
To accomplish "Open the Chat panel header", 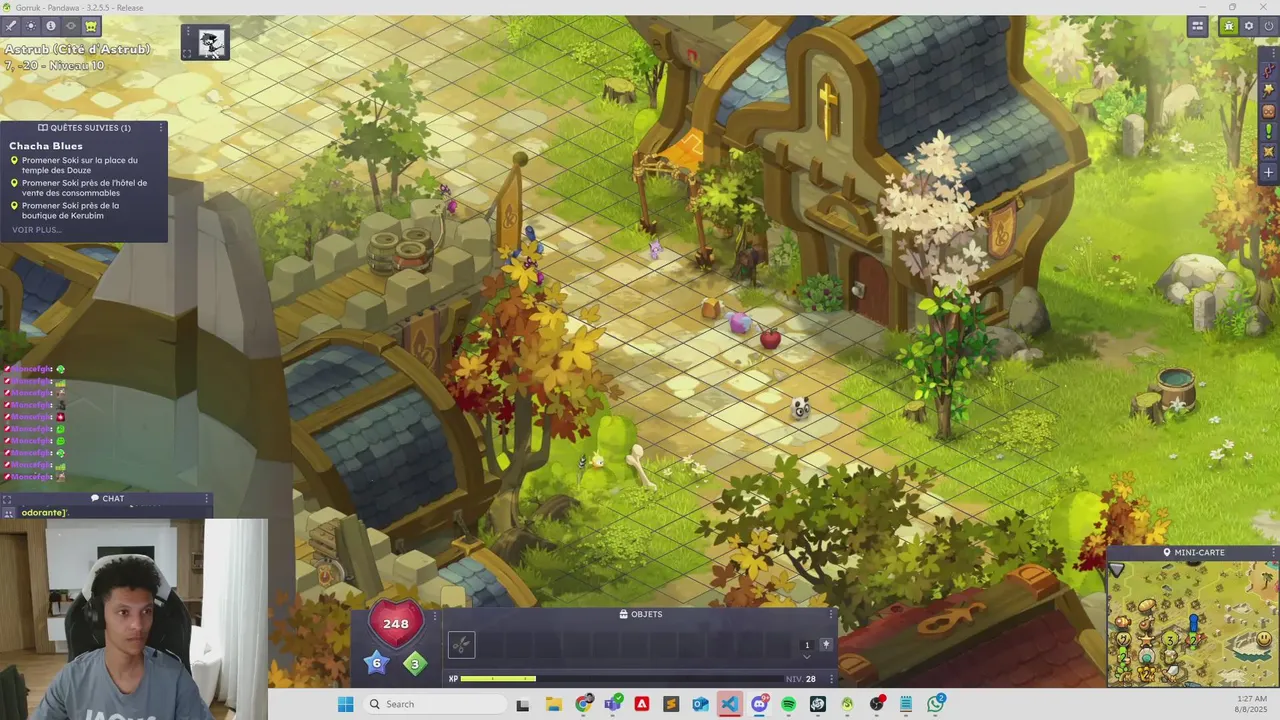I will [107, 498].
